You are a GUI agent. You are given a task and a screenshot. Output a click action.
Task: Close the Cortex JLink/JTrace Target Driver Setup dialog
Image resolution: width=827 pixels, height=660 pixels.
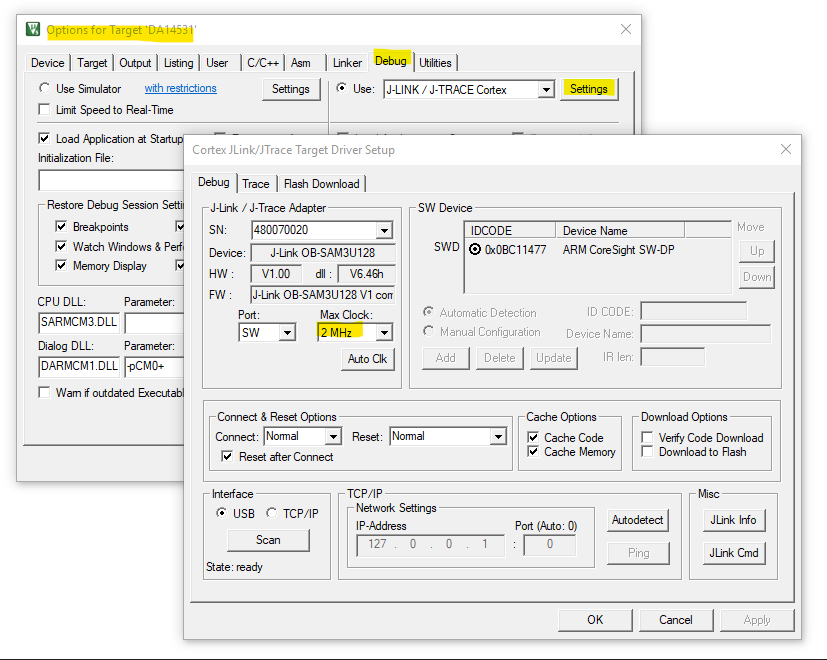point(785,149)
